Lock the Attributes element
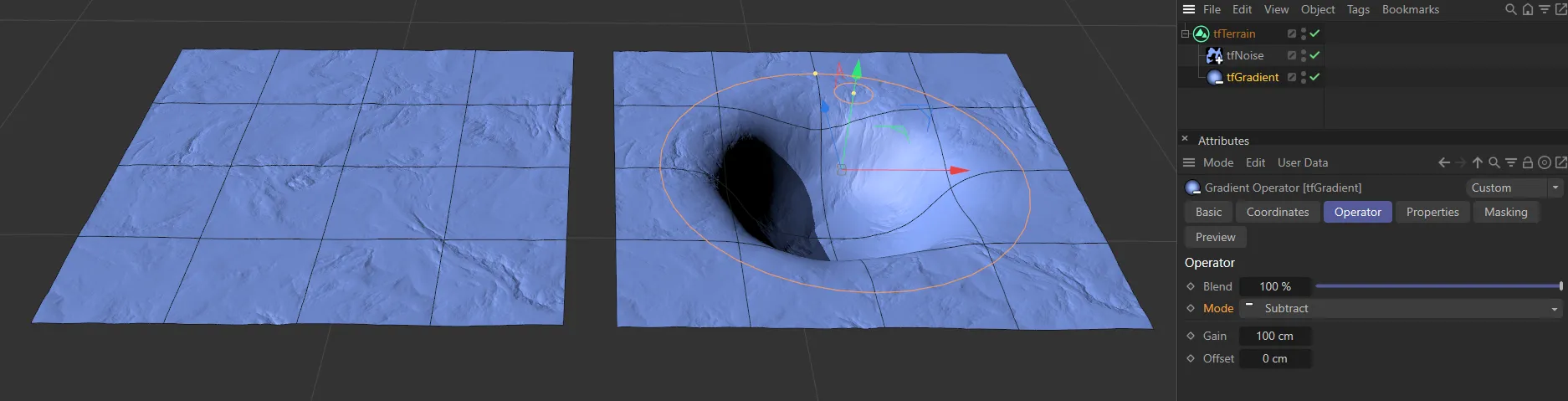Viewport: 1568px width, 401px height. point(1528,162)
